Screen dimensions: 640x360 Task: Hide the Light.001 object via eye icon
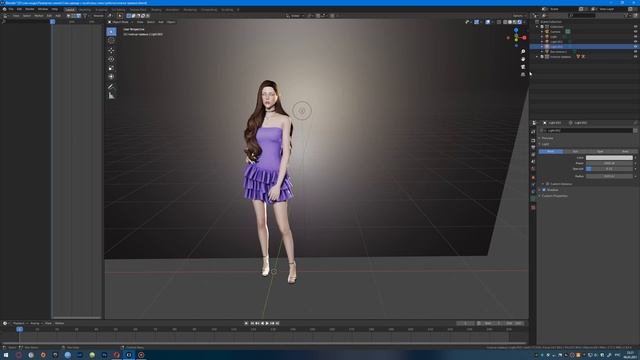[x=635, y=42]
